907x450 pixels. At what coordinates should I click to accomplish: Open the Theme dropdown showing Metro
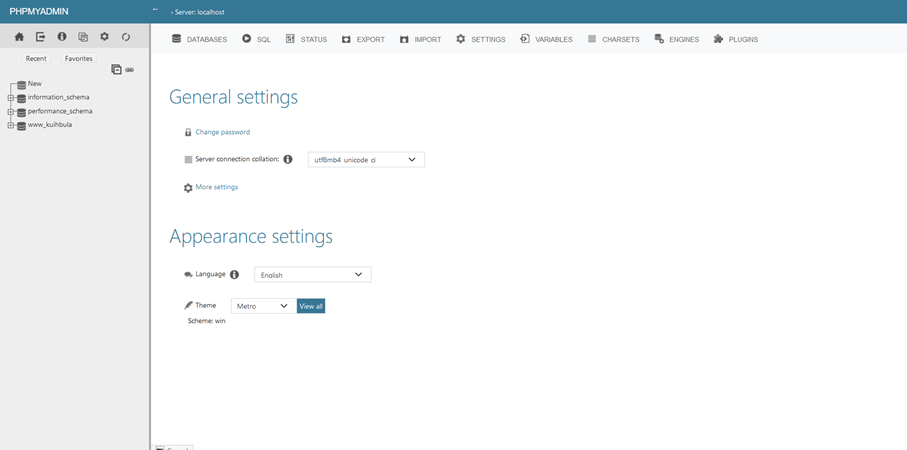(262, 306)
